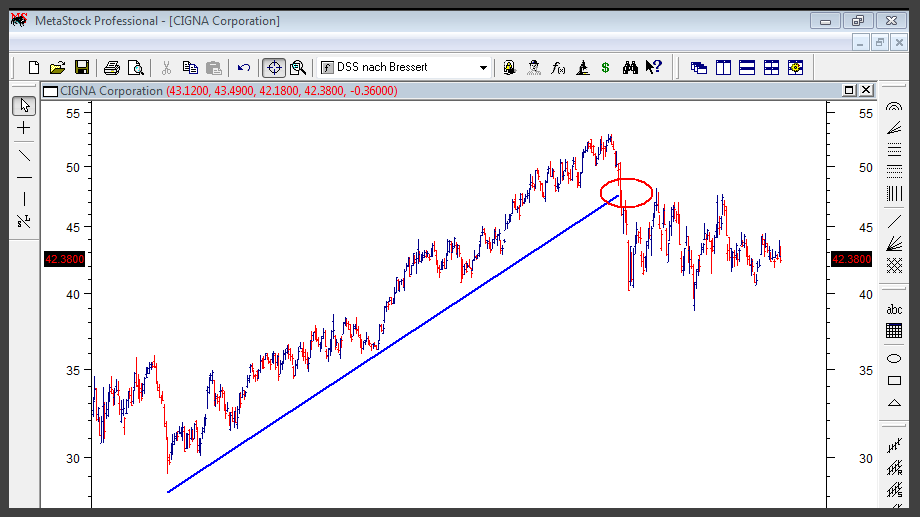The height and width of the screenshot is (517, 920).
Task: Copy using the toolbar icon
Action: click(190, 67)
